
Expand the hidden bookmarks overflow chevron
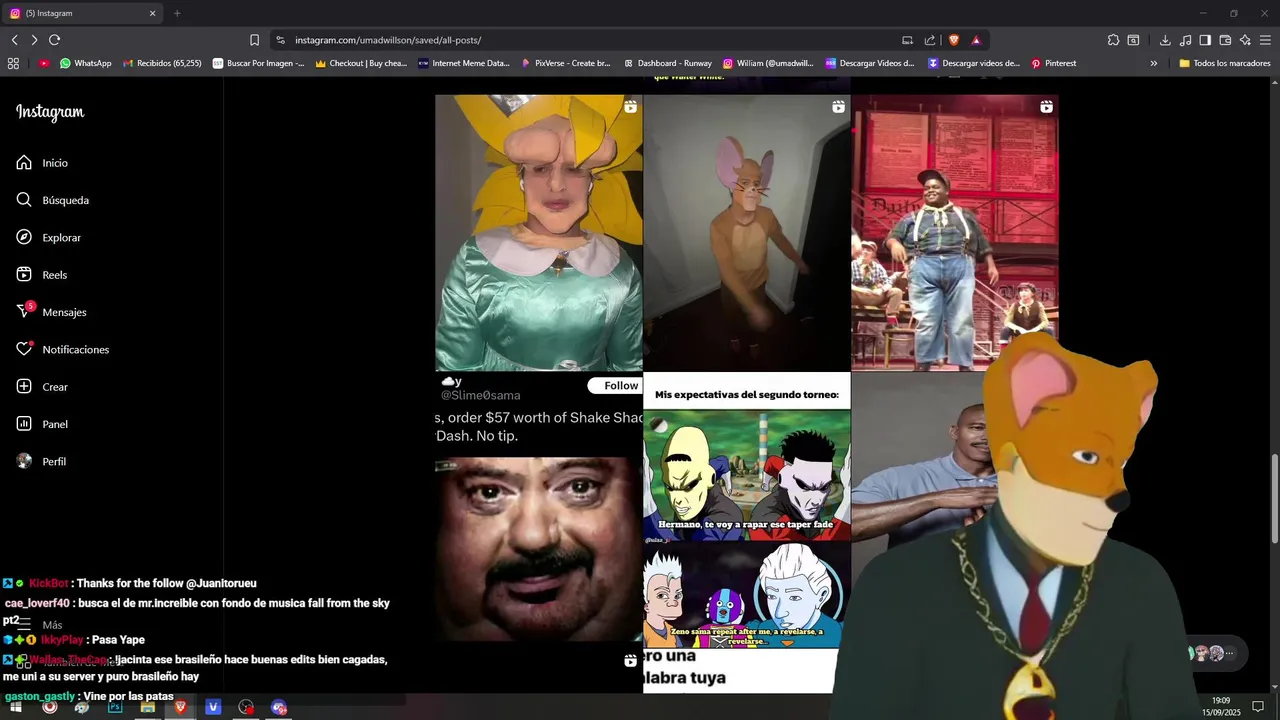[1154, 63]
